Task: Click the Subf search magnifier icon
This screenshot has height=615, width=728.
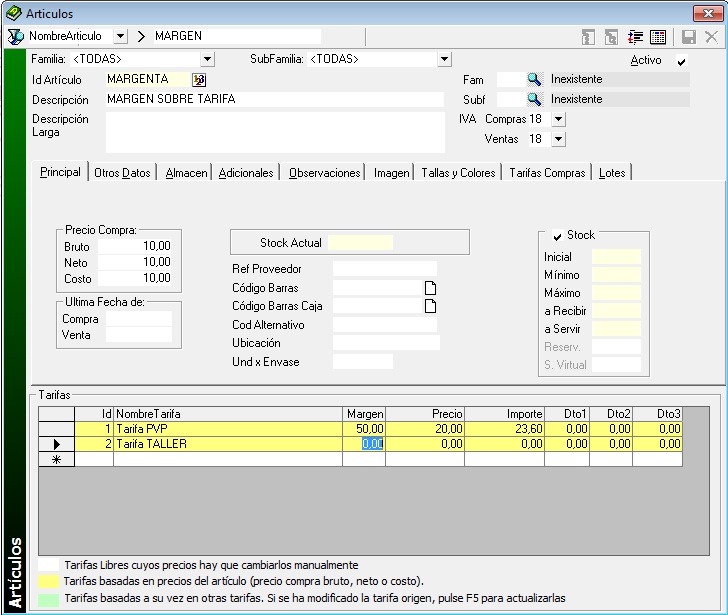Action: click(x=534, y=99)
